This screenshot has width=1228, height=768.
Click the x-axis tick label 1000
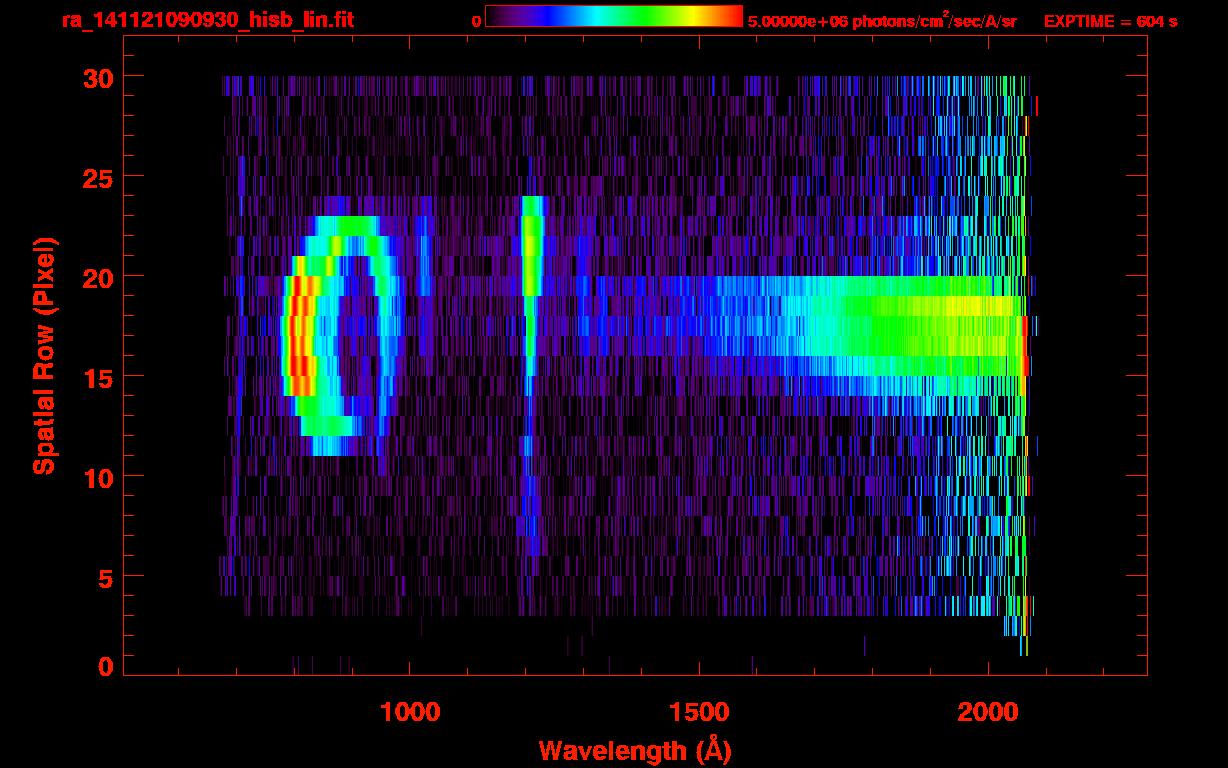[x=411, y=712]
